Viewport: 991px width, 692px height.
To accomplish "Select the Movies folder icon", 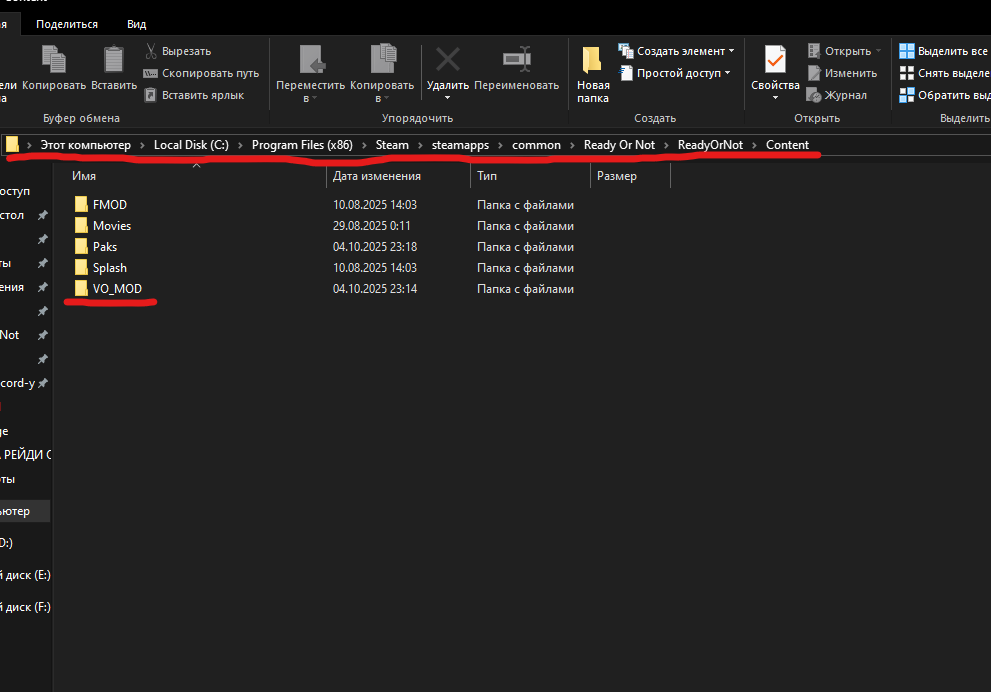I will (82, 226).
